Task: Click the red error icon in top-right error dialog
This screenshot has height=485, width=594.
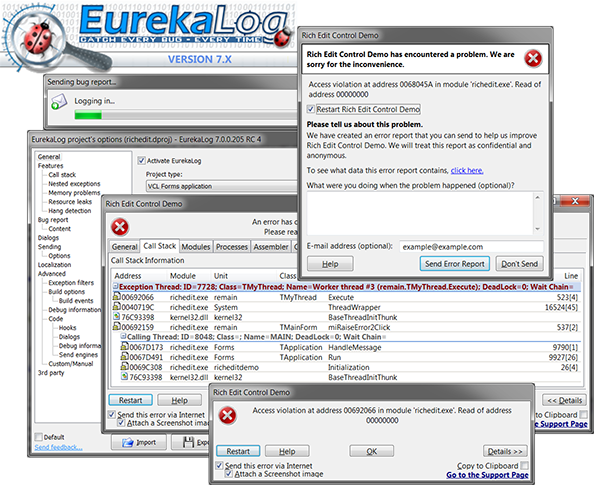Action: click(533, 58)
